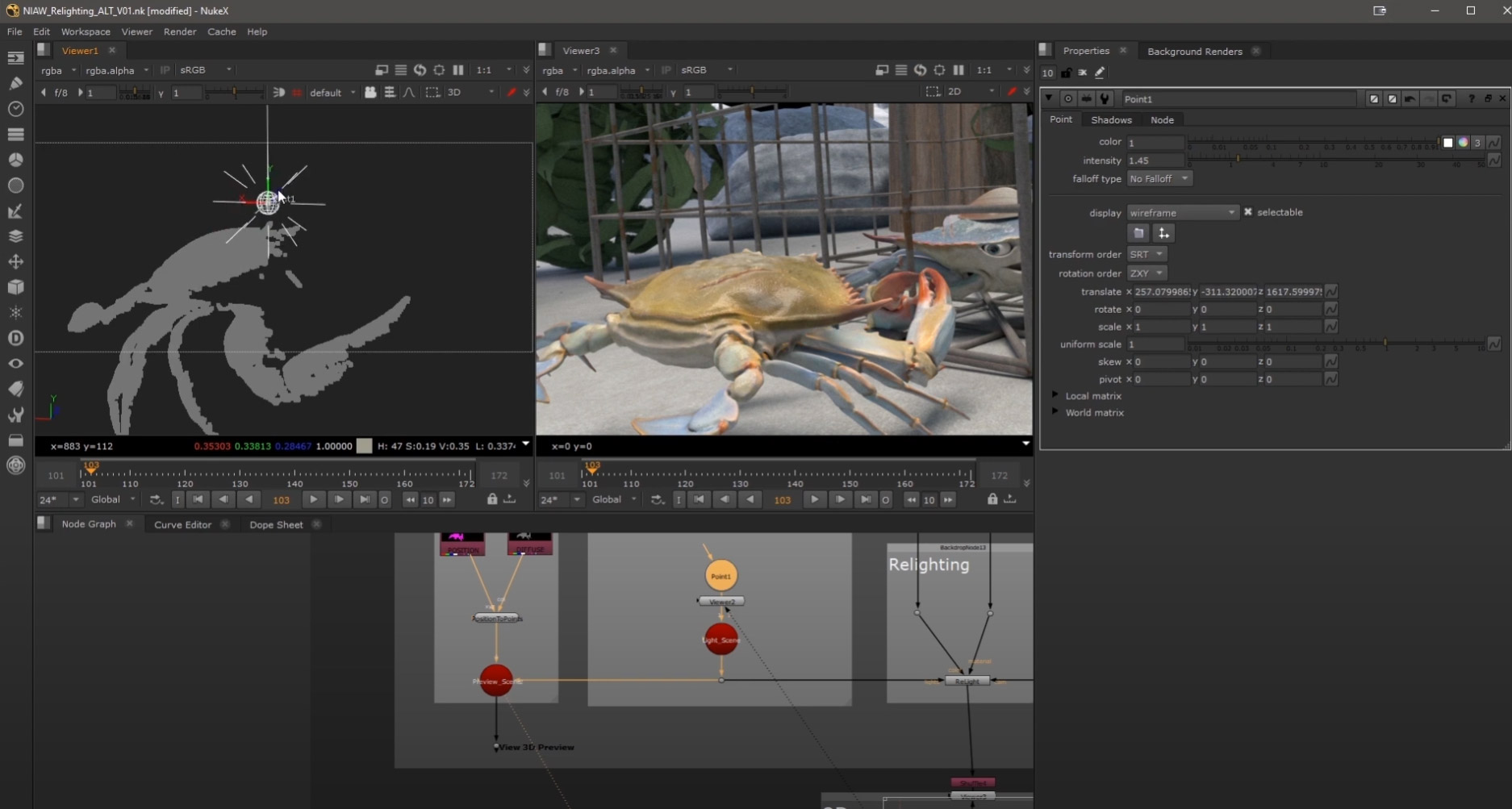Select the ROI (region of interest) icon in Viewer3
This screenshot has height=809, width=1512.
point(932,92)
